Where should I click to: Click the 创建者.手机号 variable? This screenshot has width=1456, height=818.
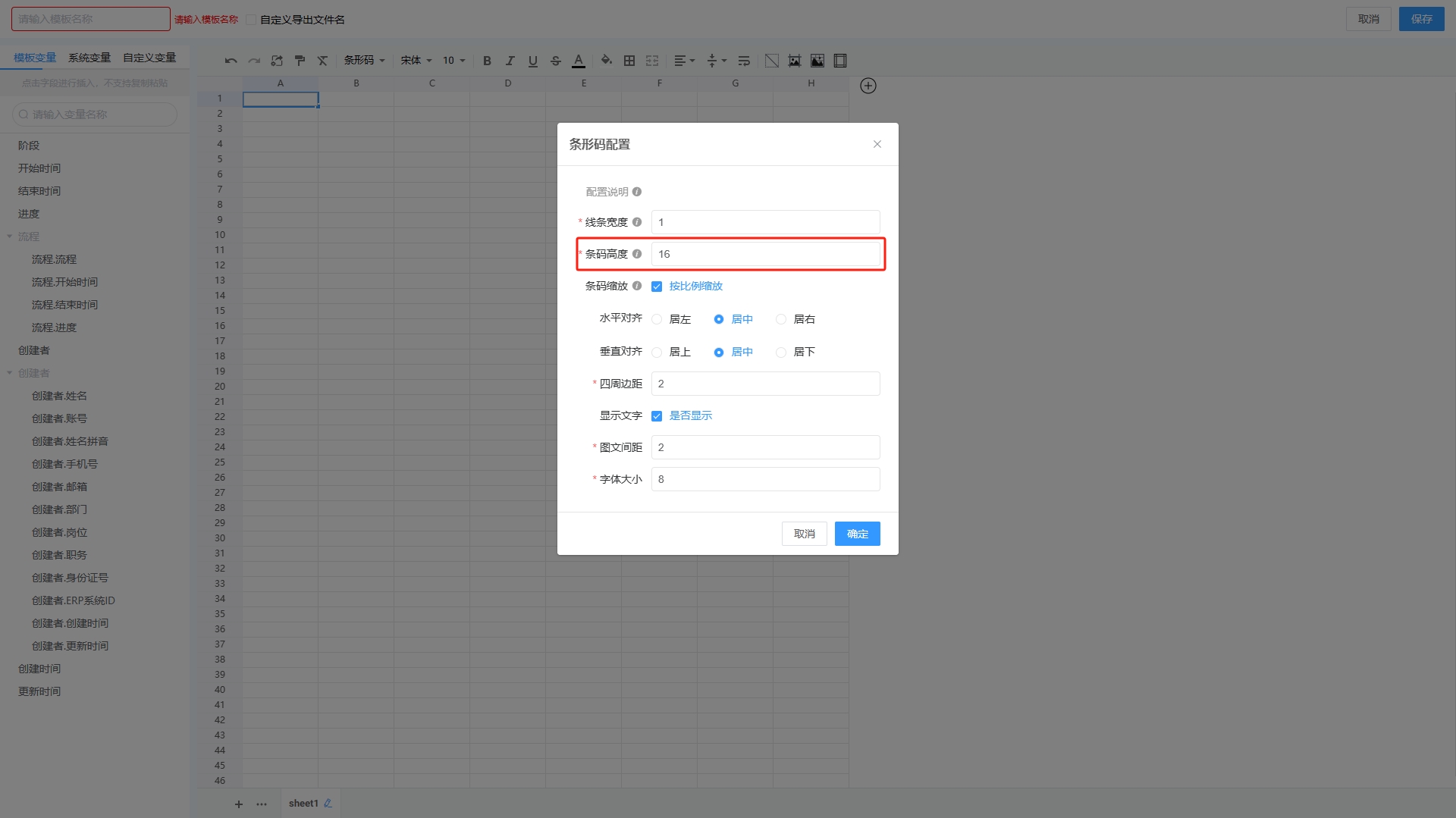(x=64, y=464)
